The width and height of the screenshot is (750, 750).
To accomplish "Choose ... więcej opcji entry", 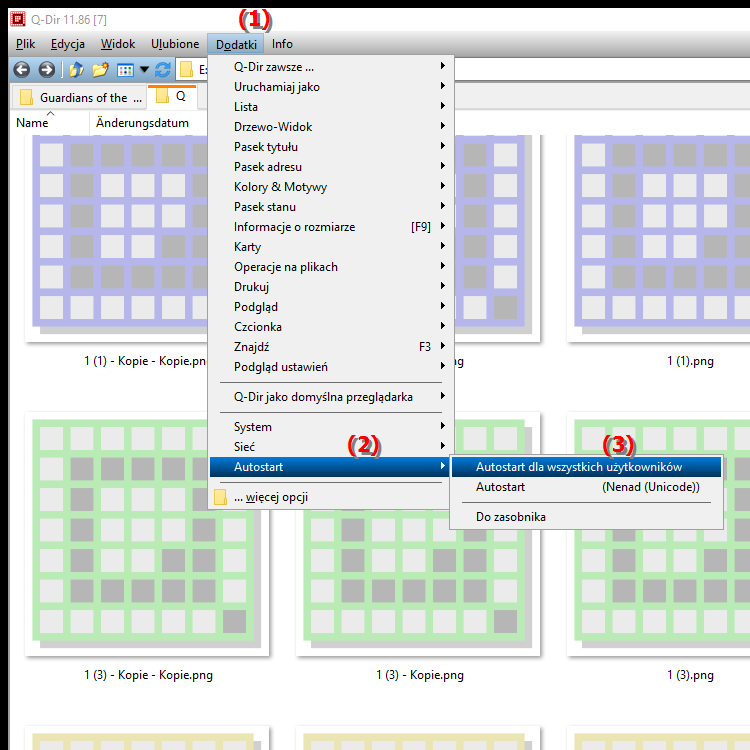I will pyautogui.click(x=331, y=497).
